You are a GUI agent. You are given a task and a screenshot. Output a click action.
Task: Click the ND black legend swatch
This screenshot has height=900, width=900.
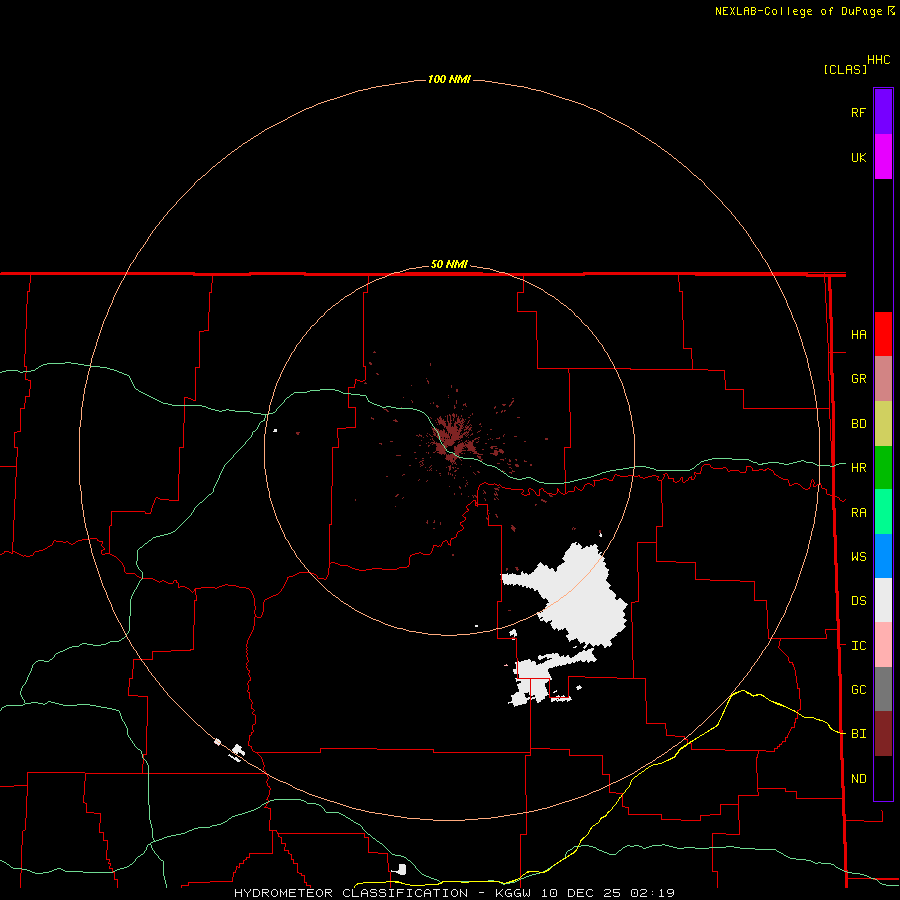(x=883, y=778)
